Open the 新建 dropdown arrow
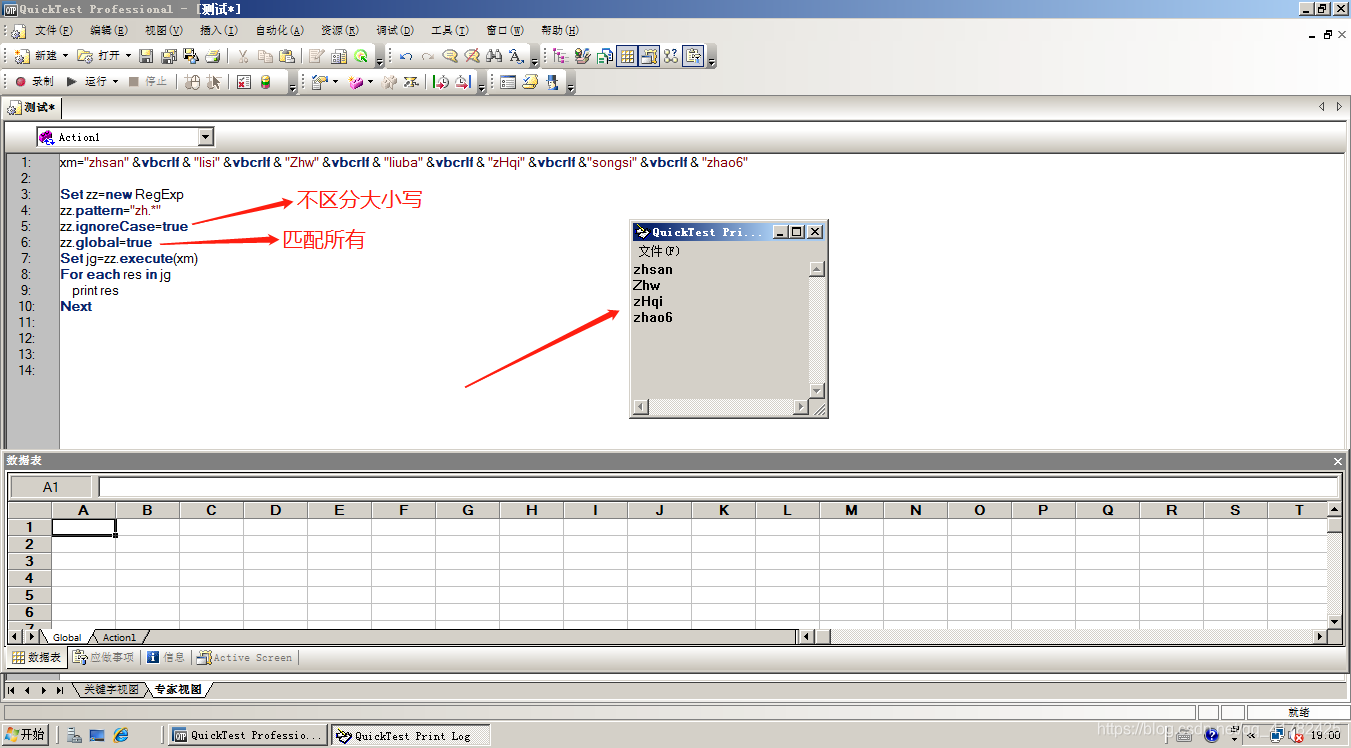1351x748 pixels. pyautogui.click(x=65, y=56)
